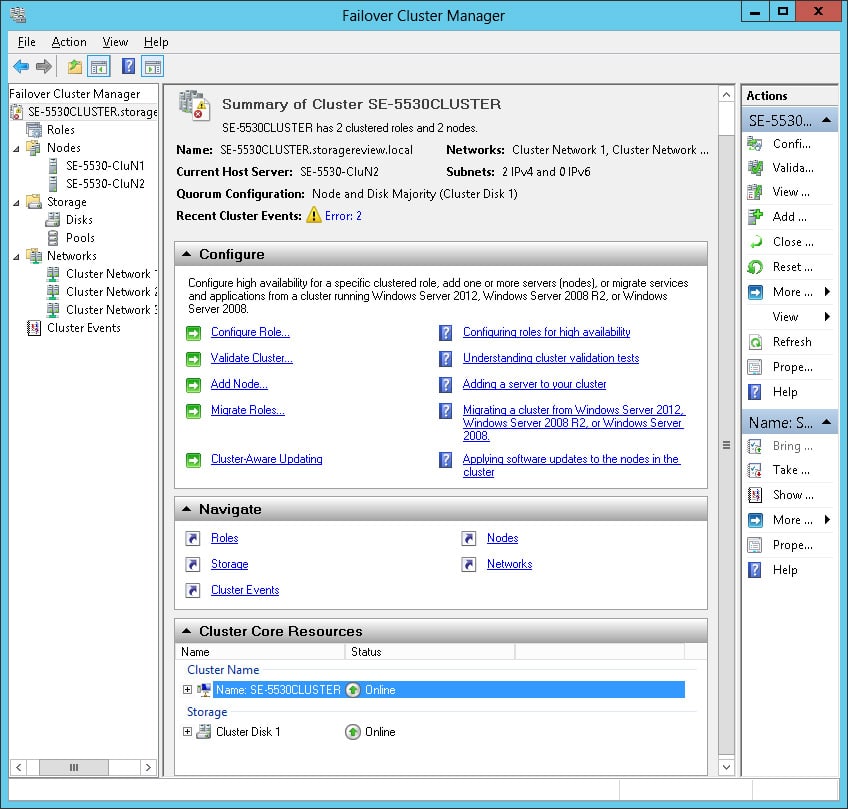
Task: Collapse the SE-5530... actions group
Action: (x=826, y=120)
